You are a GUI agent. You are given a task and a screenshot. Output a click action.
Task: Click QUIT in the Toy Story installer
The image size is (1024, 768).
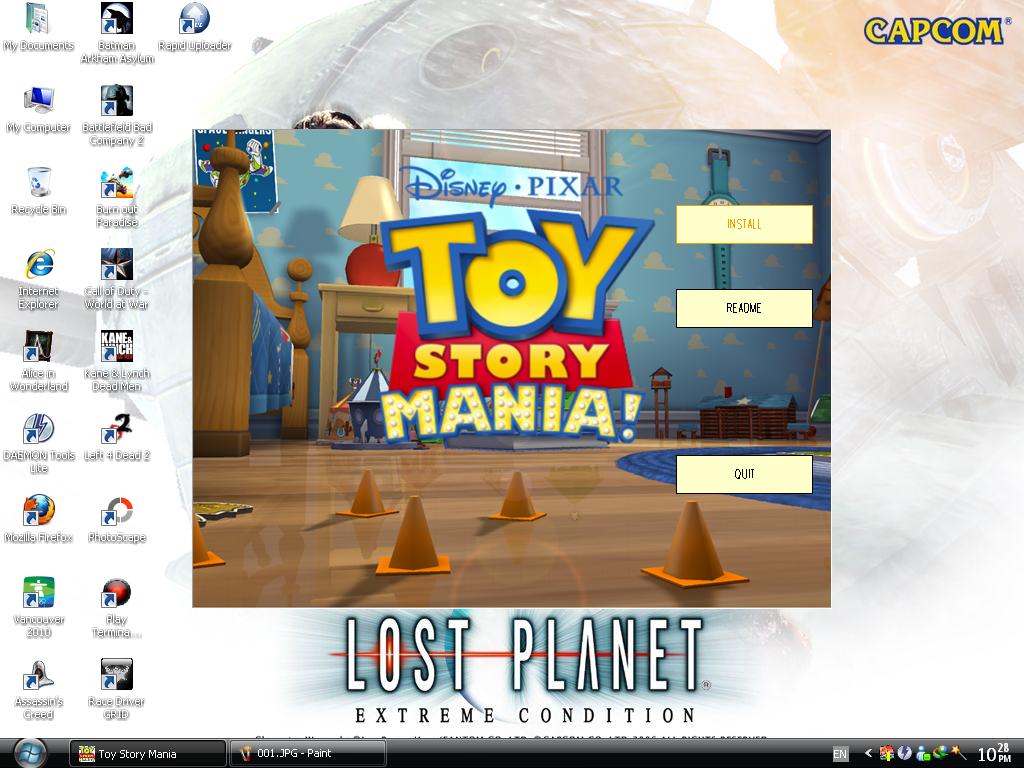click(744, 474)
